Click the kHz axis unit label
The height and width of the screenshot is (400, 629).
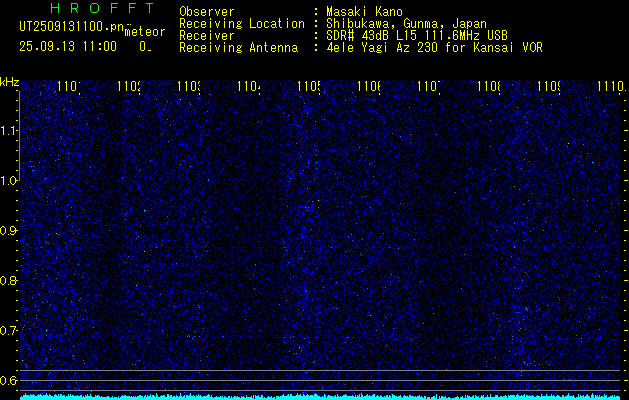click(x=10, y=83)
